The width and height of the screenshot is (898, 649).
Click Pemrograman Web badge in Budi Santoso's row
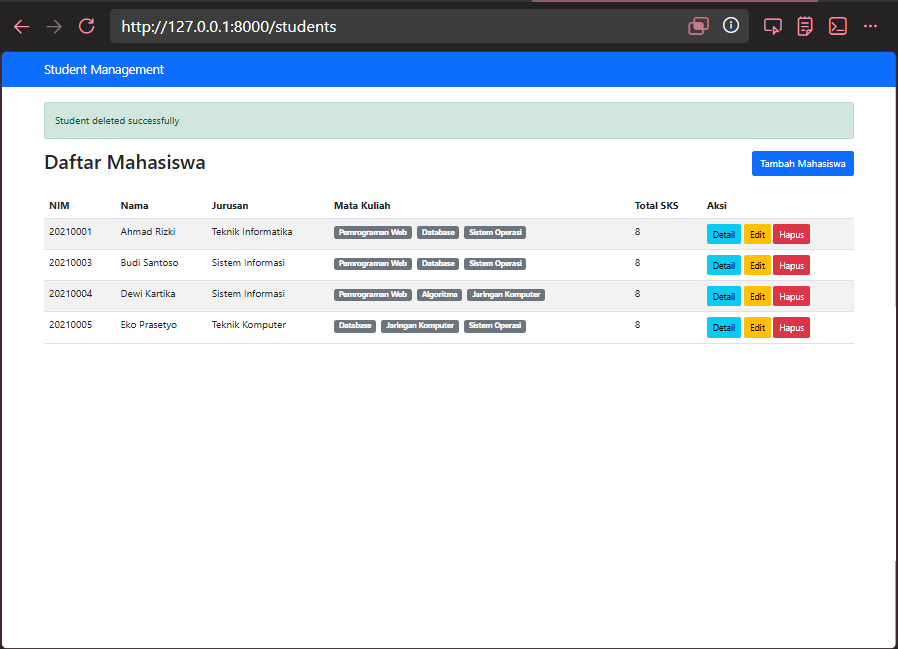coord(373,263)
